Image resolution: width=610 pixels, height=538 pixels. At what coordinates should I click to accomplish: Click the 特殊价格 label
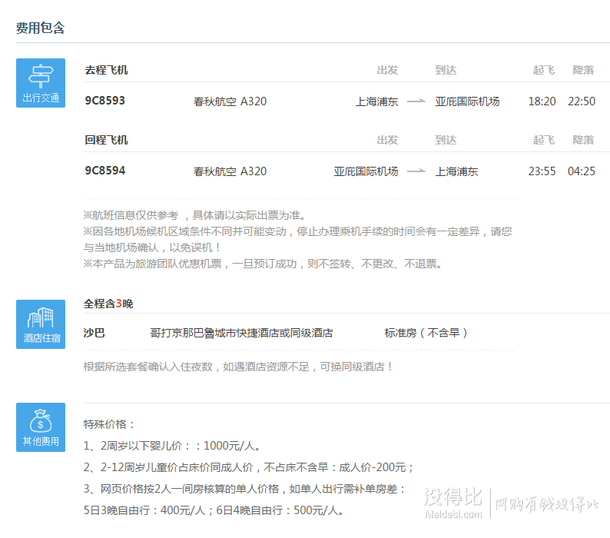pyautogui.click(x=109, y=424)
